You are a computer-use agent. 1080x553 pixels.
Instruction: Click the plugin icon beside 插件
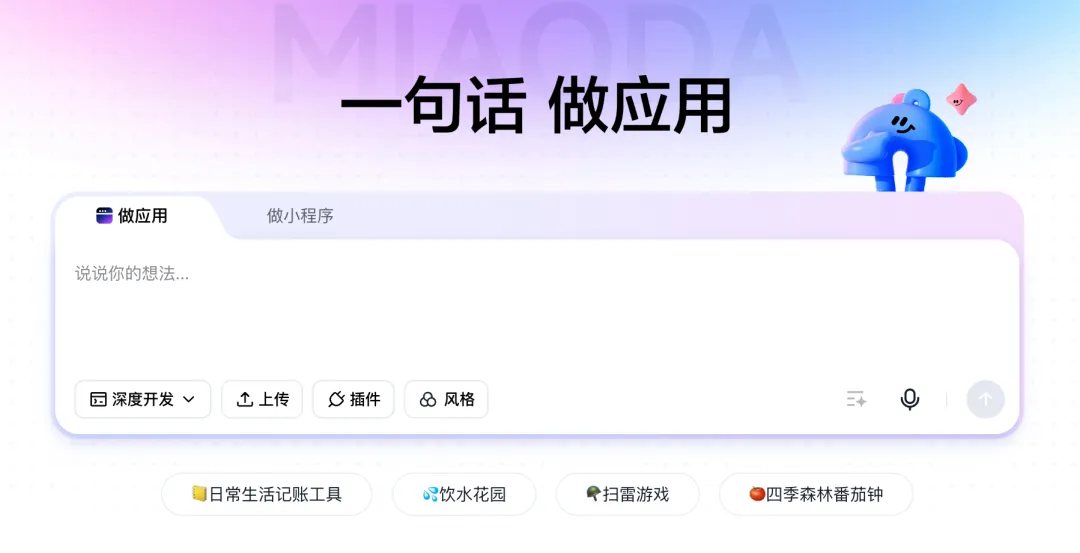336,399
